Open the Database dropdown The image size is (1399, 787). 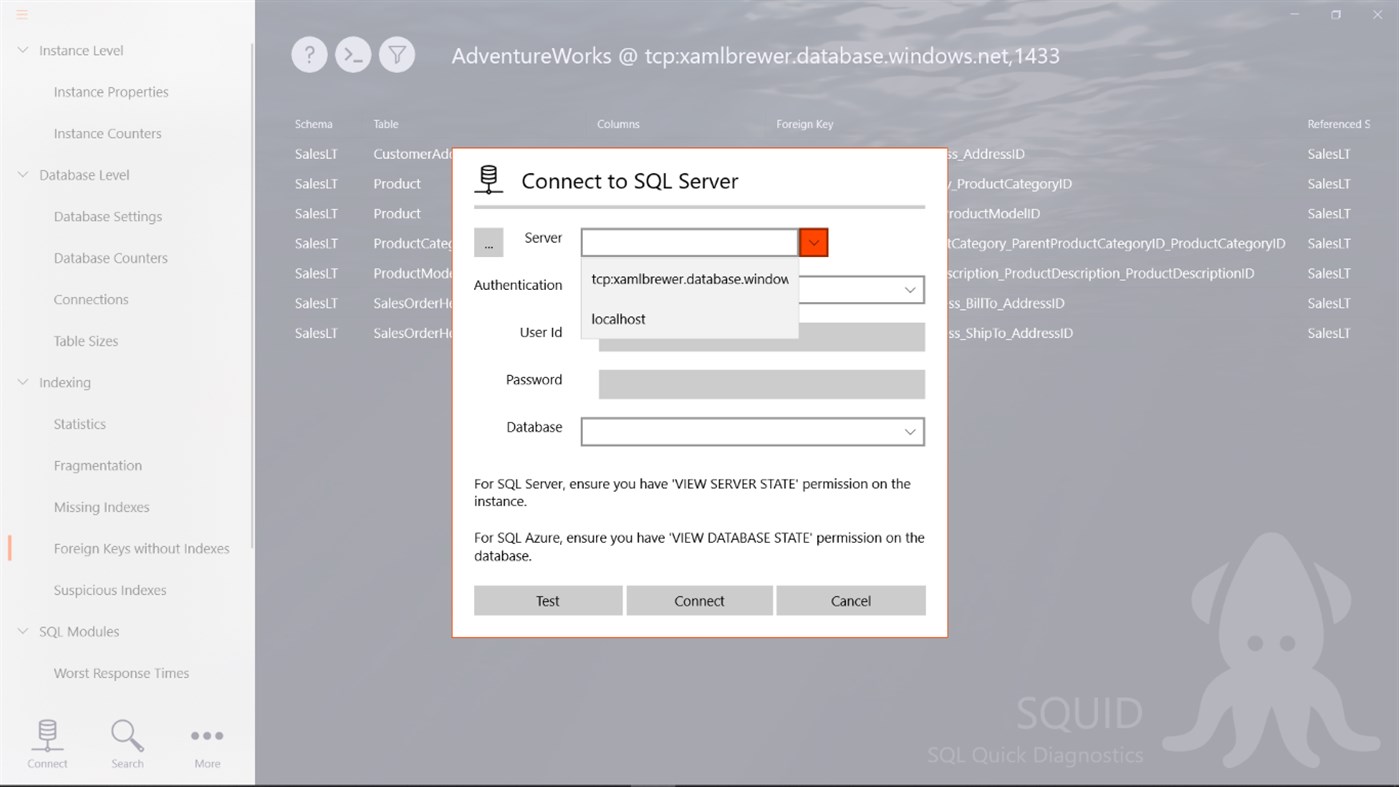[752, 431]
